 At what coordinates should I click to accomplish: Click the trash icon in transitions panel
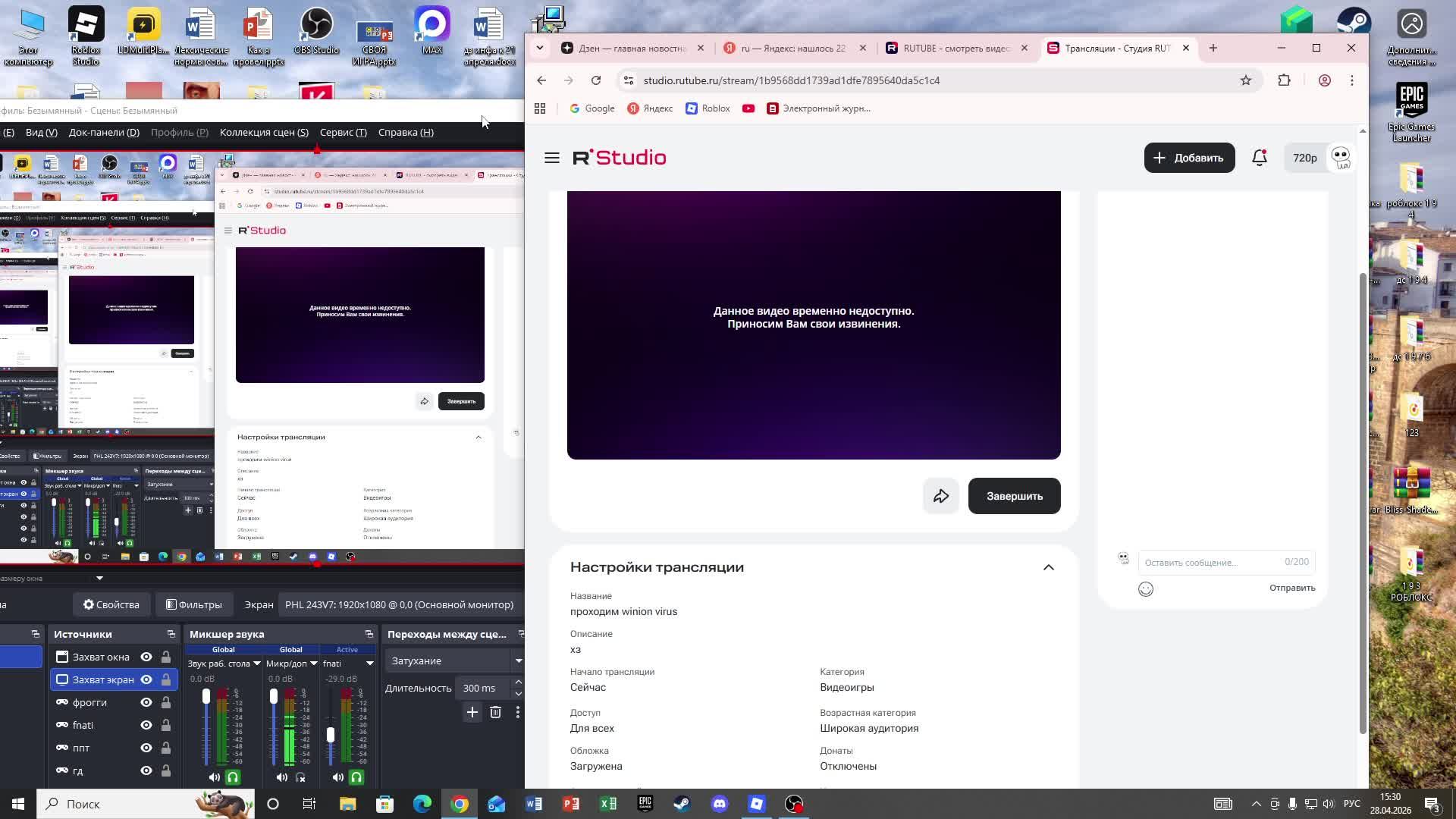(495, 713)
